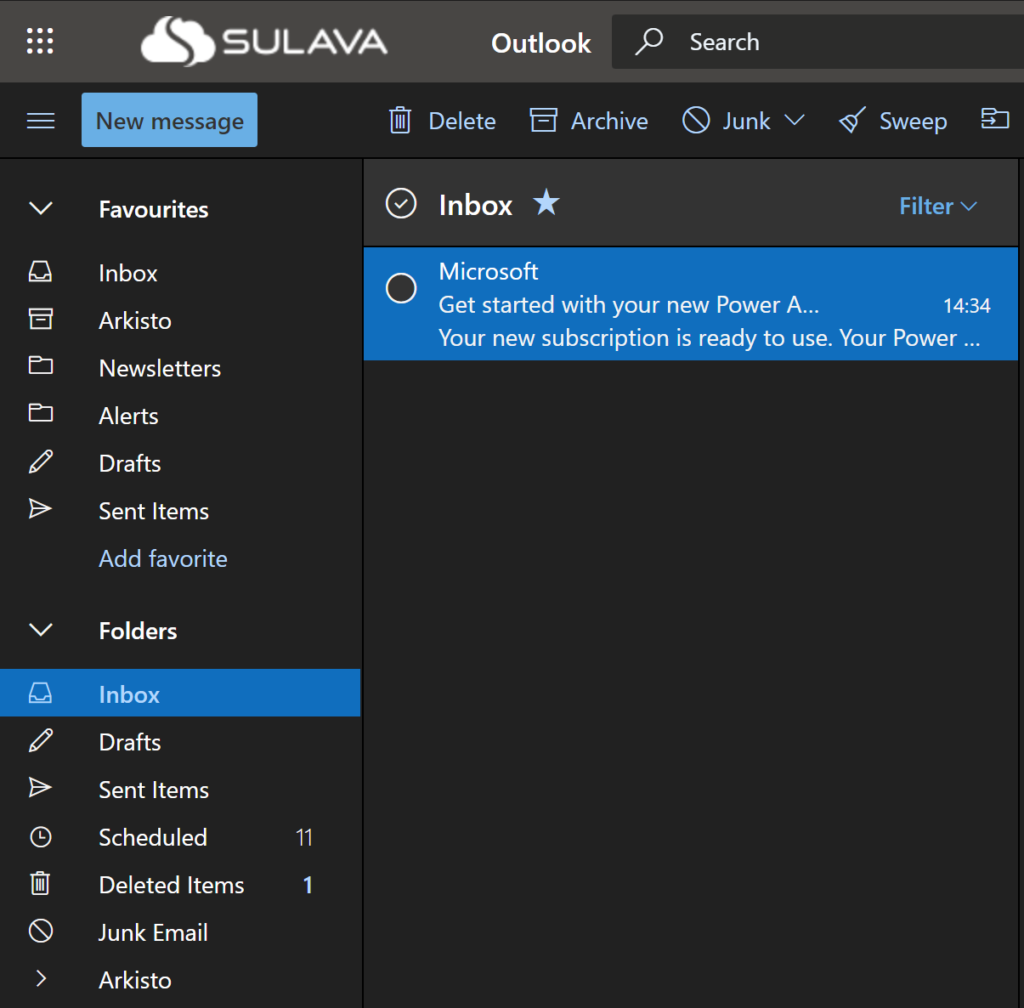Open the app launcher grid
The height and width of the screenshot is (1008, 1024).
pos(40,41)
